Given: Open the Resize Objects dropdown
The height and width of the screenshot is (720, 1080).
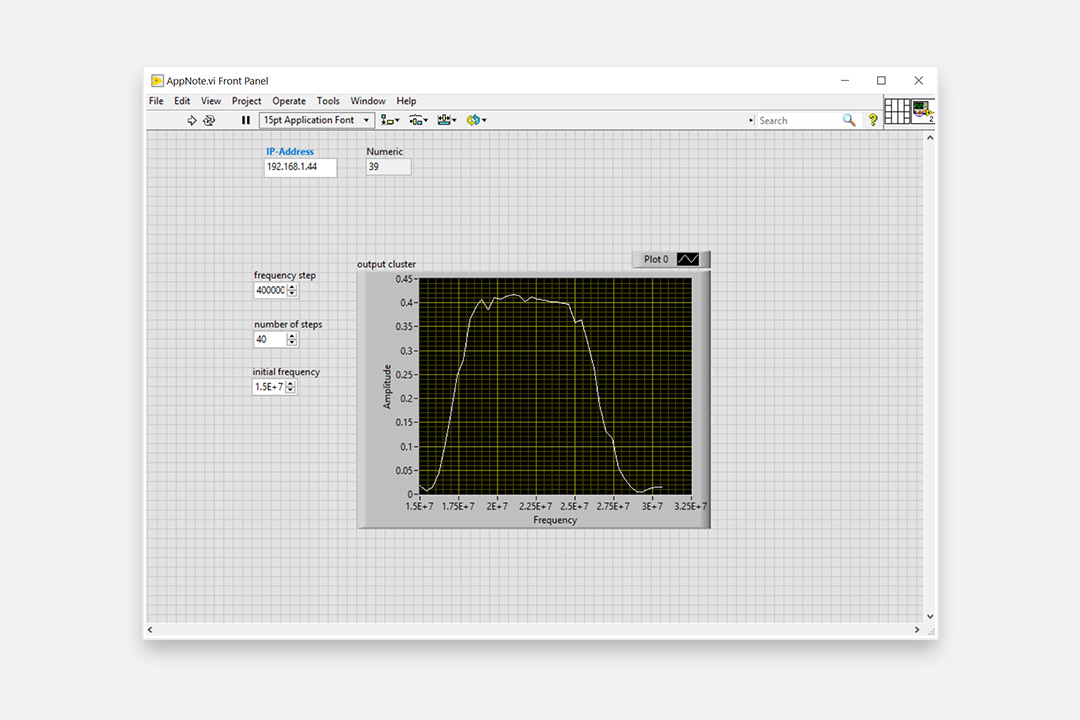Looking at the screenshot, I should coord(446,119).
